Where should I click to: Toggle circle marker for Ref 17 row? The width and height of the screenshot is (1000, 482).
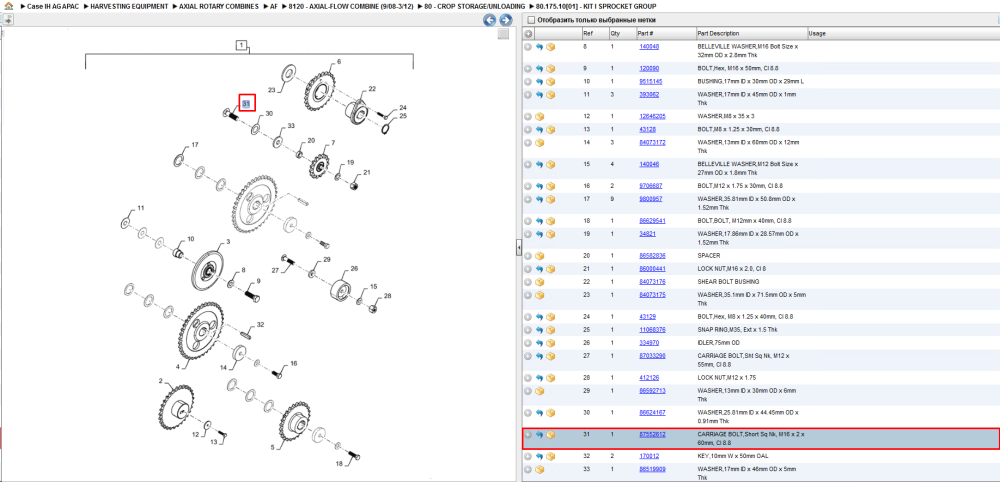click(x=528, y=200)
